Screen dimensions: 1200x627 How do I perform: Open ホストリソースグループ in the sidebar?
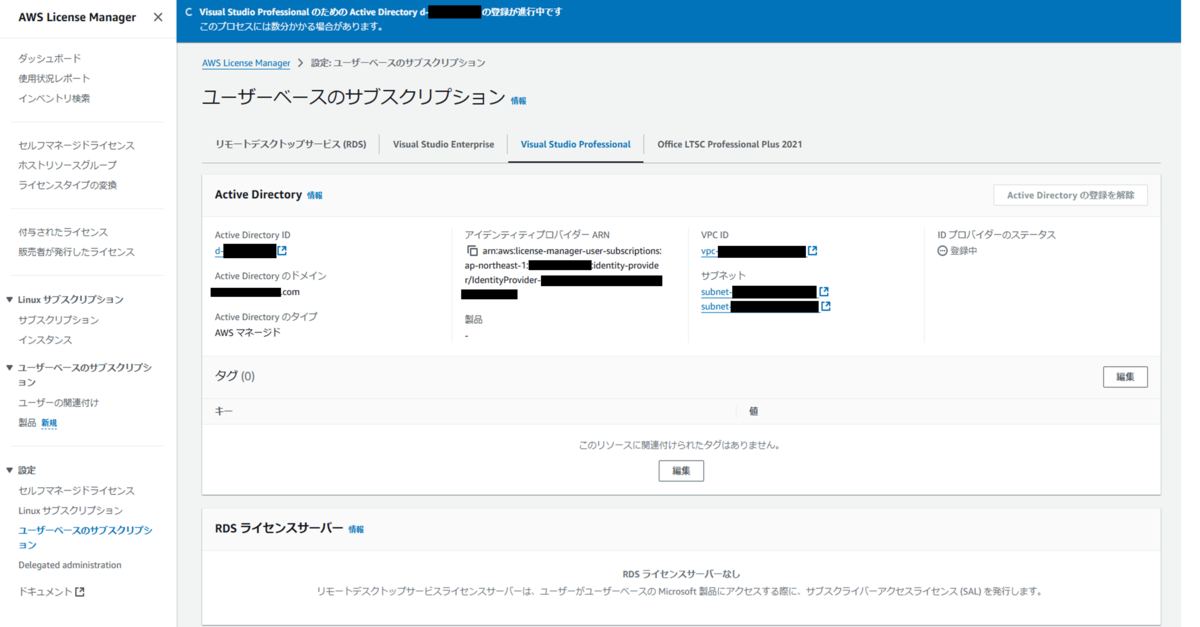click(x=67, y=165)
